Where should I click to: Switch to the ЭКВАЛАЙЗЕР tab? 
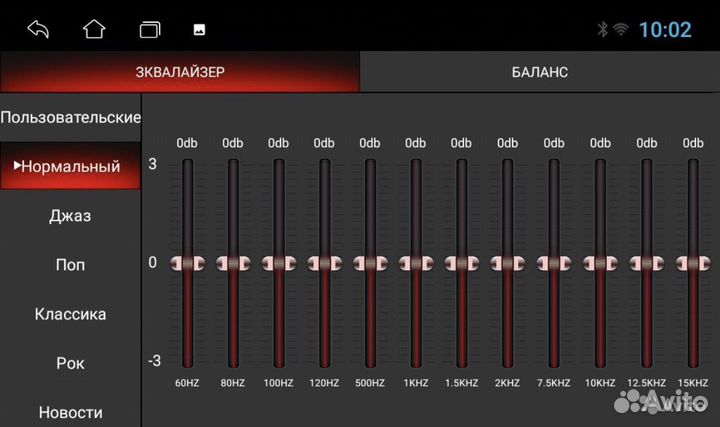pyautogui.click(x=180, y=72)
